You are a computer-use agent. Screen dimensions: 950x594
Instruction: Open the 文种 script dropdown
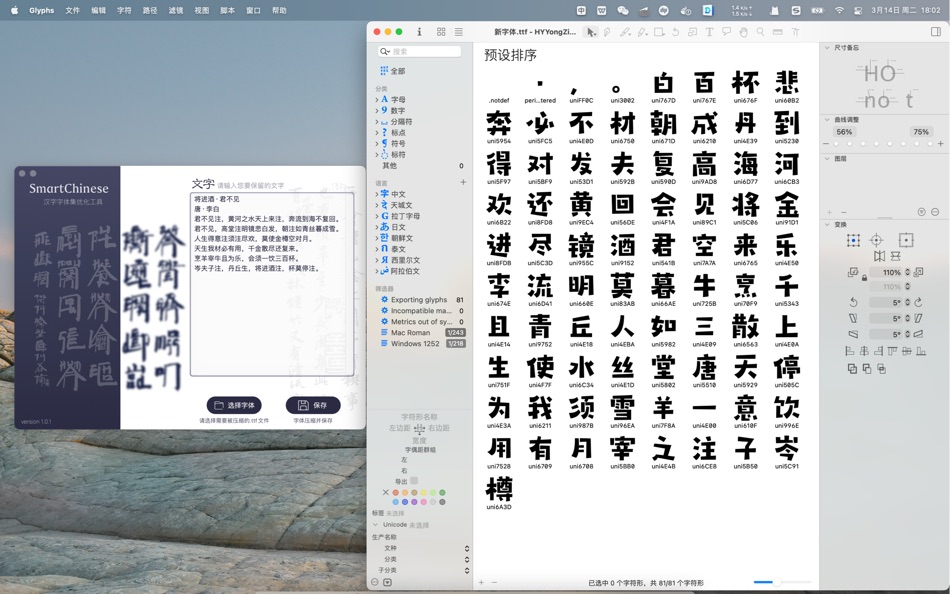tap(467, 548)
